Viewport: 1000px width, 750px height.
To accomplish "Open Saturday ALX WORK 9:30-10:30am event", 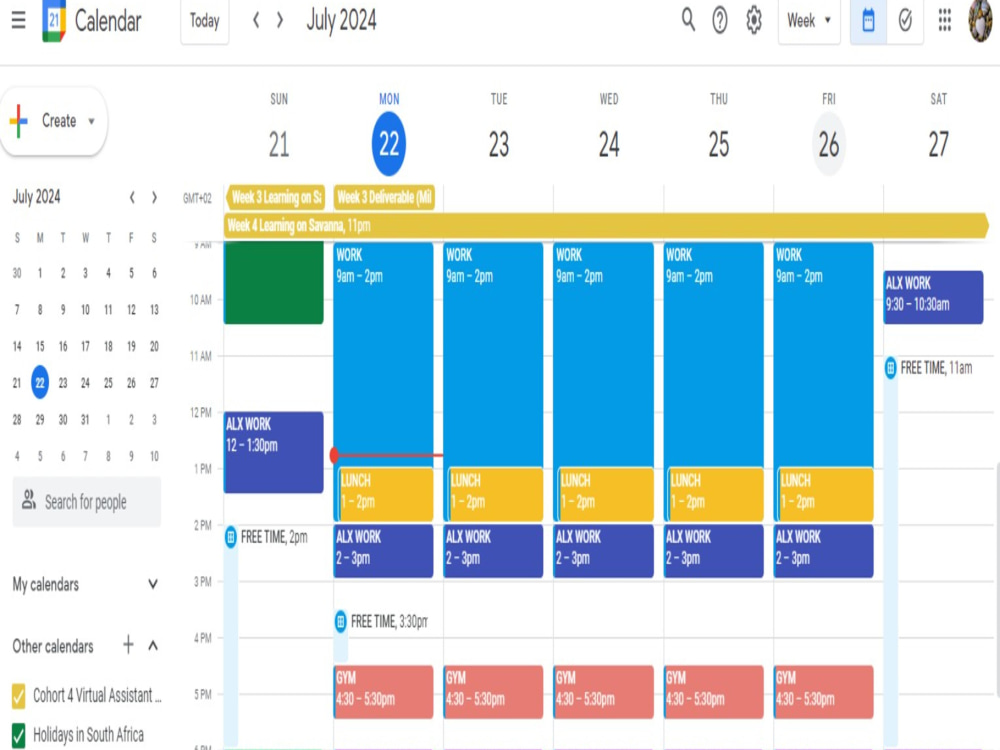I will 933,297.
